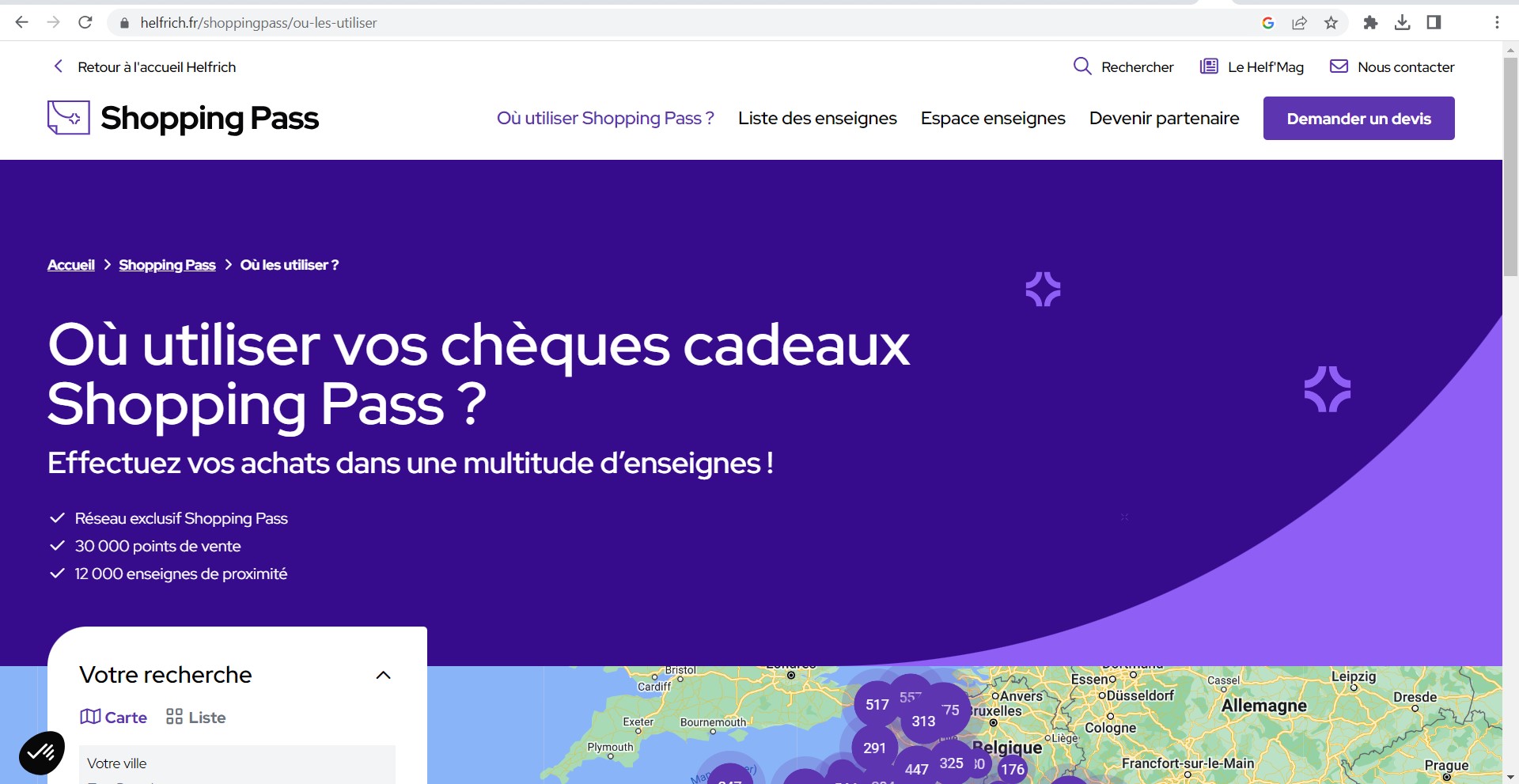Open the browser downloads icon

click(1402, 22)
